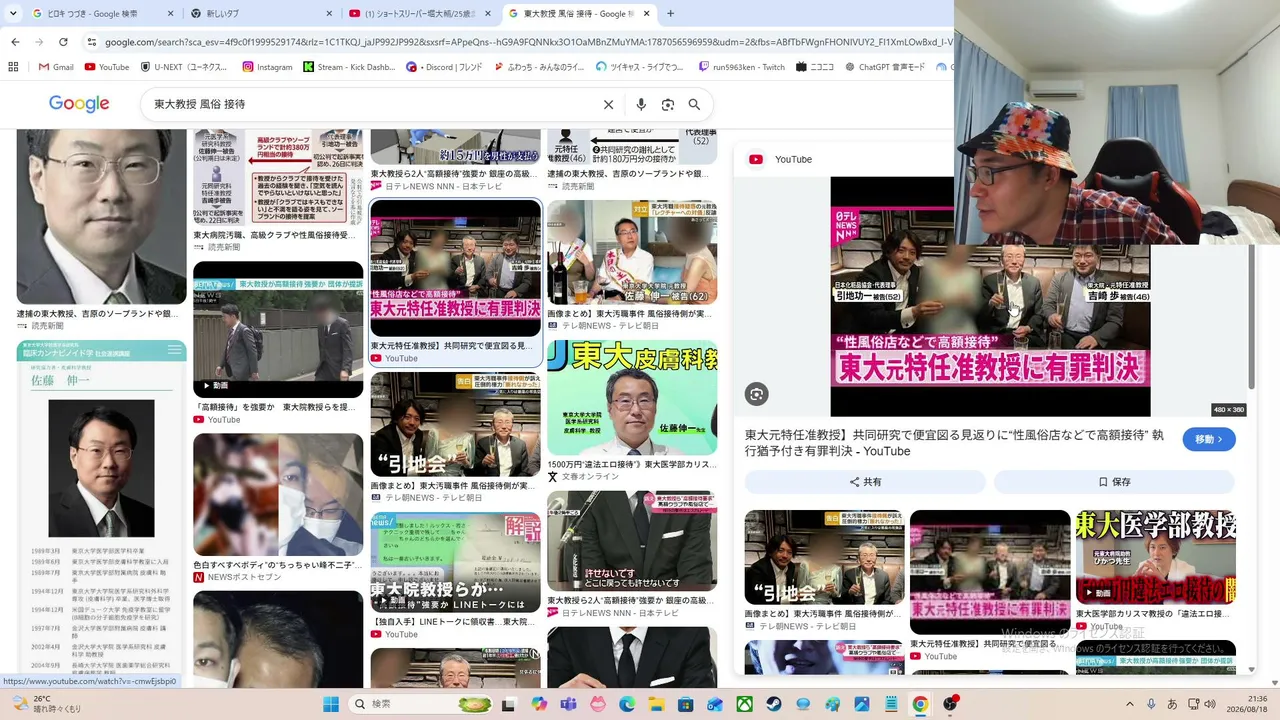Viewport: 1280px width, 720px height.
Task: Open the Chrome apps grid shortcut
Action: tap(13, 67)
